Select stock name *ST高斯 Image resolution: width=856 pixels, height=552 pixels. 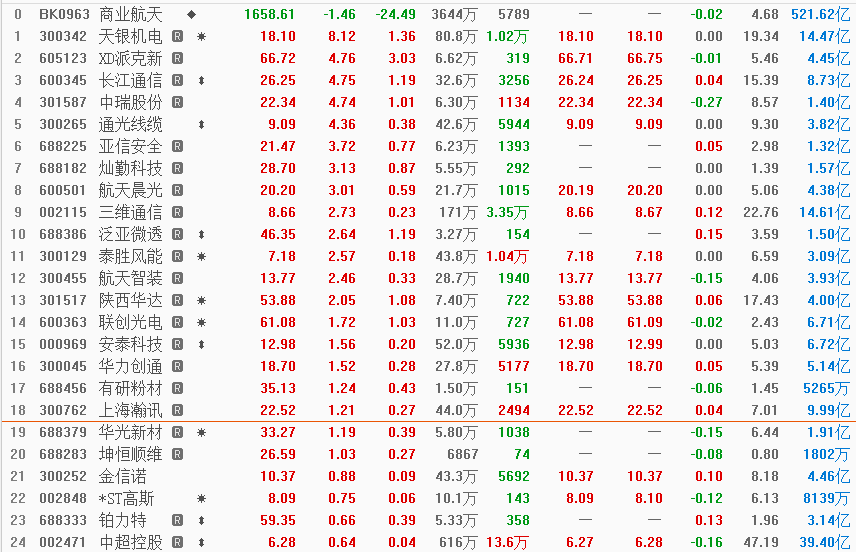(127, 498)
